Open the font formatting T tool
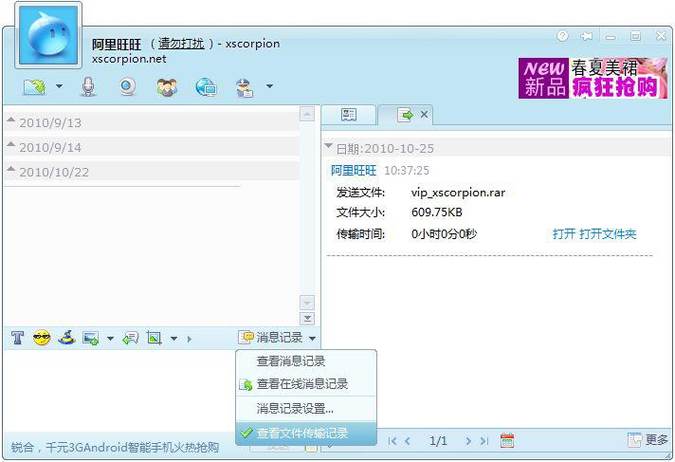Viewport: 675px width, 462px height. pyautogui.click(x=17, y=338)
